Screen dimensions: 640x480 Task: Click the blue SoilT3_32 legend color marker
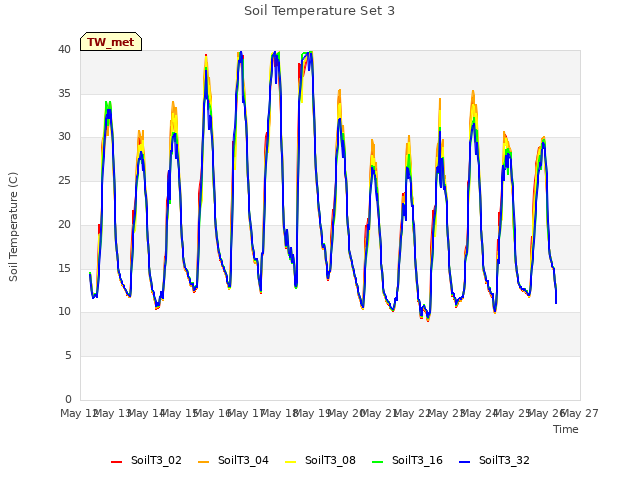tap(464, 462)
